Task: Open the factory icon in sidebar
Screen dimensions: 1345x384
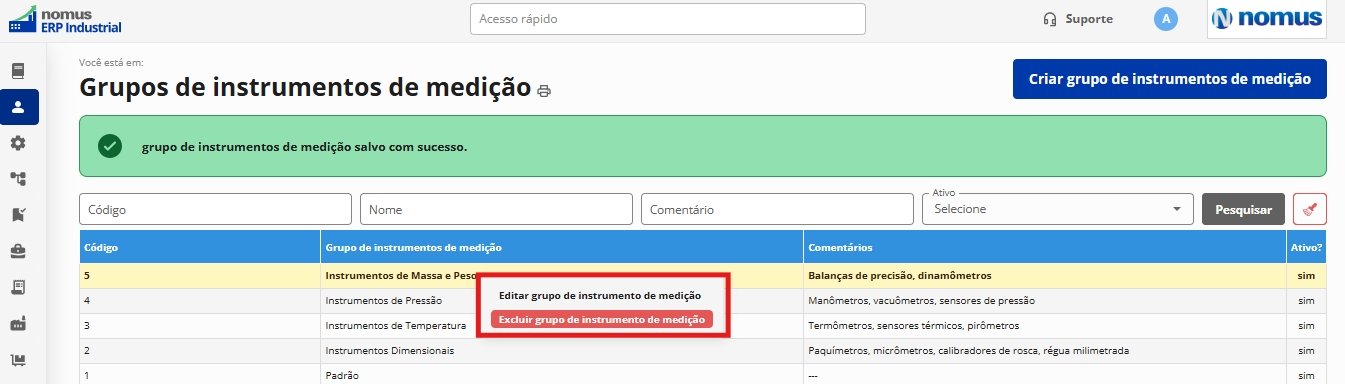Action: [18, 323]
